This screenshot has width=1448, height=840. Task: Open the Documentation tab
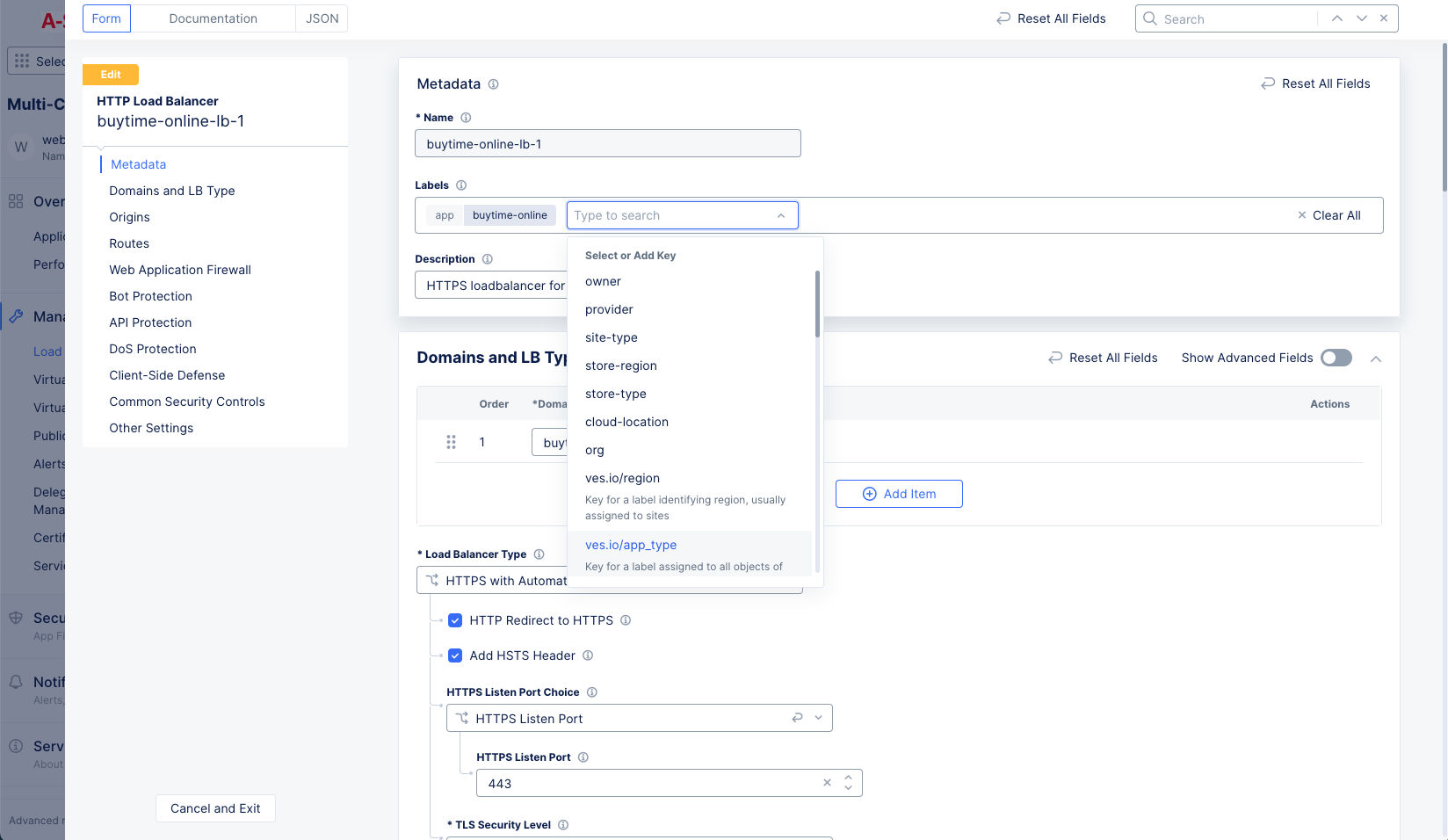[213, 18]
